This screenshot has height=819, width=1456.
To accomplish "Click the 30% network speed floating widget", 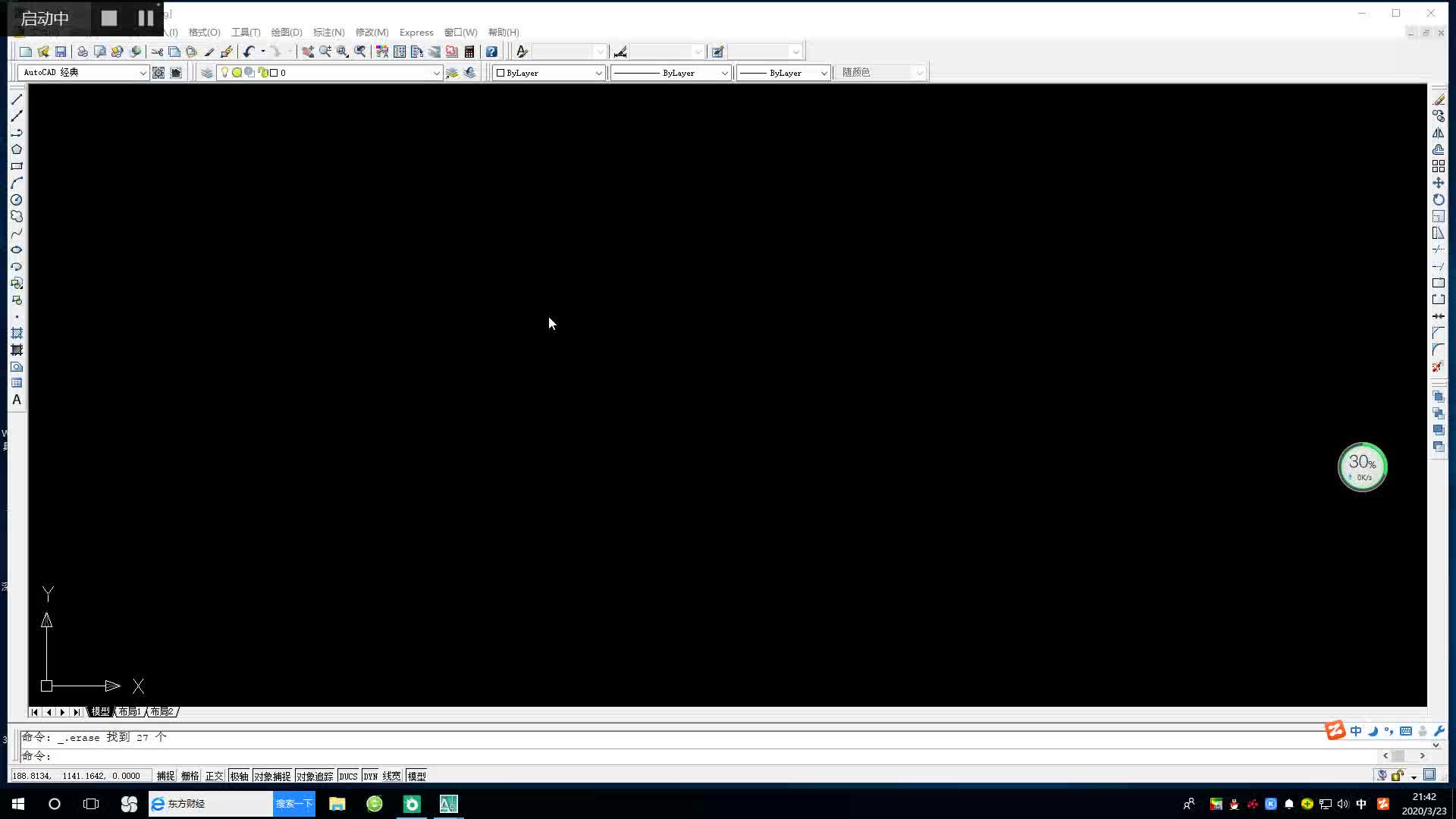I will tap(1363, 467).
